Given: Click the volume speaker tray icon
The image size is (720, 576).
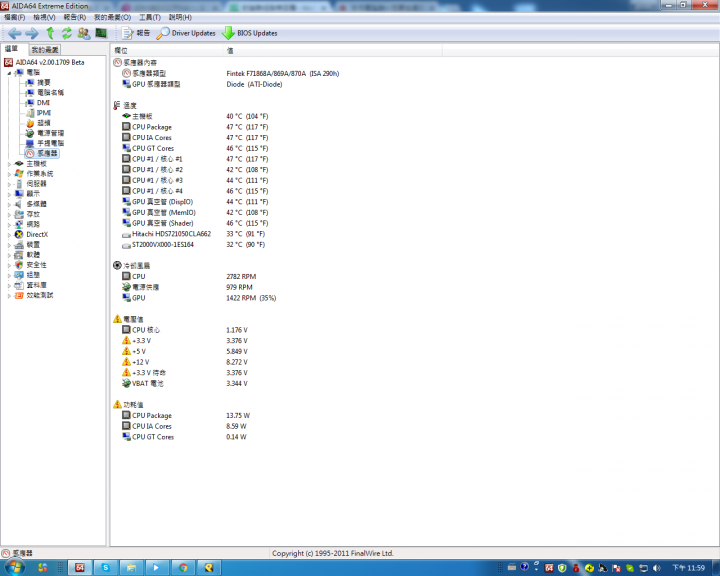Looking at the screenshot, I should pyautogui.click(x=657, y=568).
